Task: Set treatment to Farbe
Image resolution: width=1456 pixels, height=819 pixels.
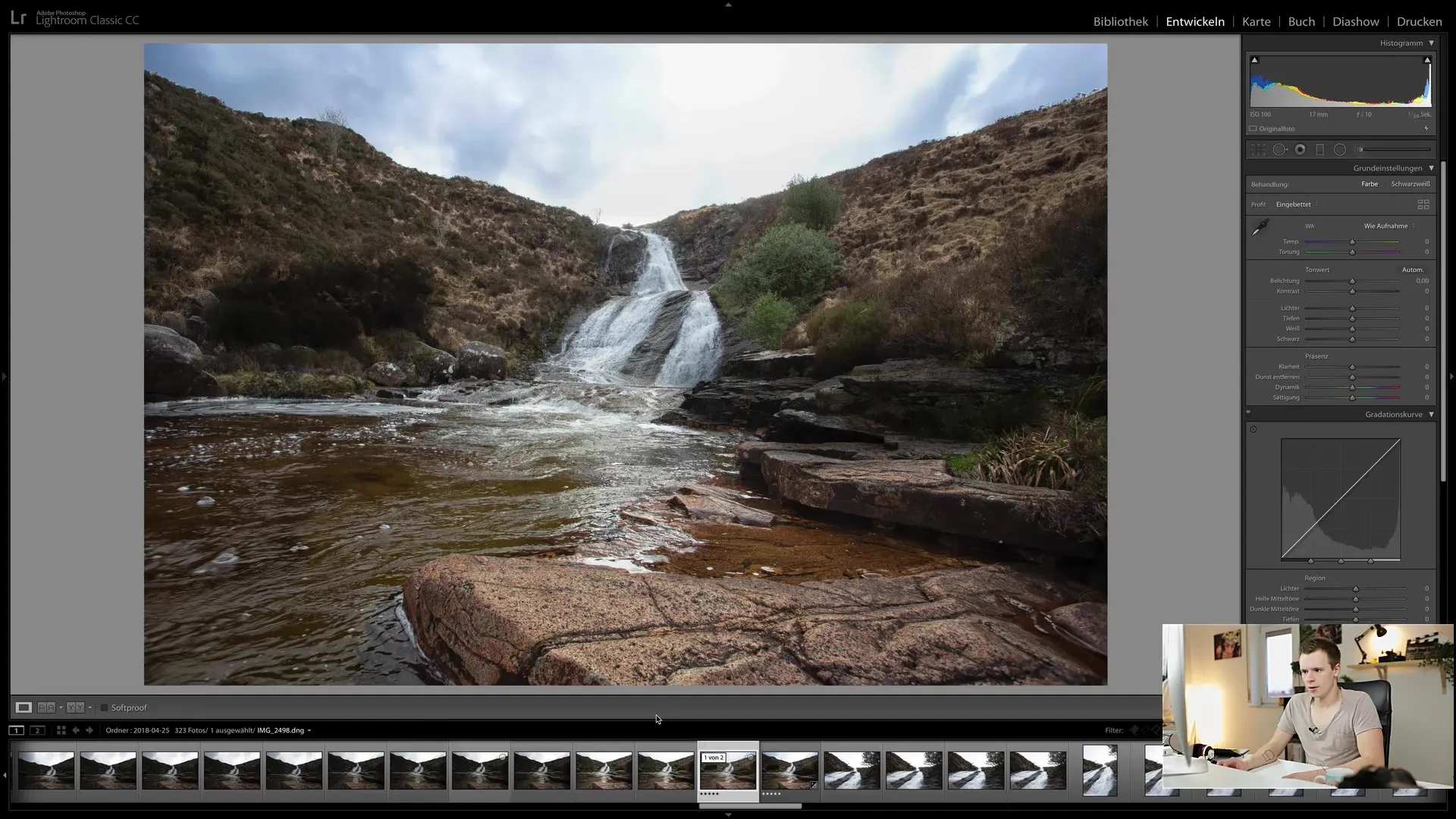Action: [1370, 184]
